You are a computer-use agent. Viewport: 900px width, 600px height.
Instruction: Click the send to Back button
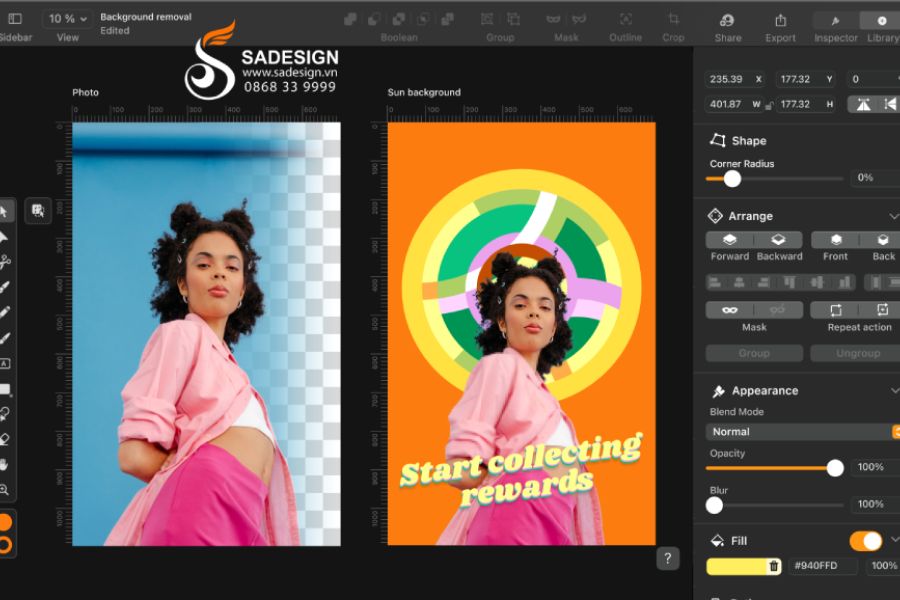pos(883,240)
